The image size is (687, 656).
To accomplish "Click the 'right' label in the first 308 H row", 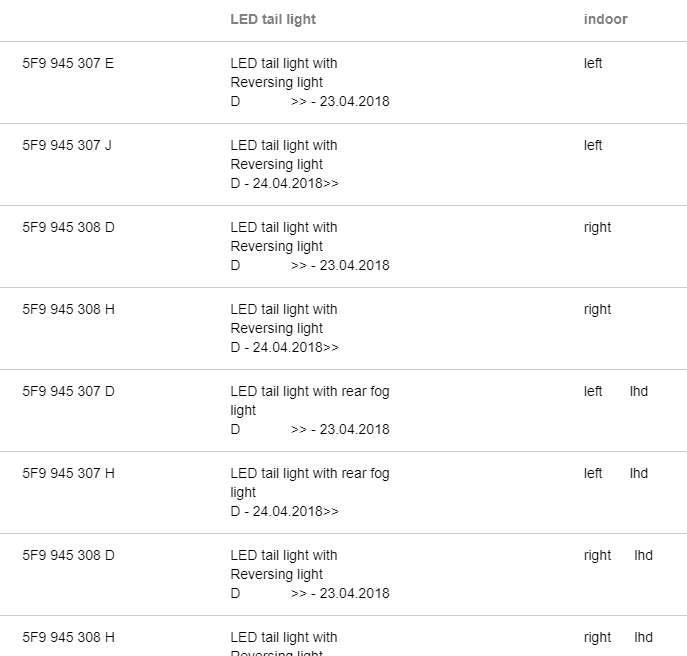I will click(x=597, y=309).
